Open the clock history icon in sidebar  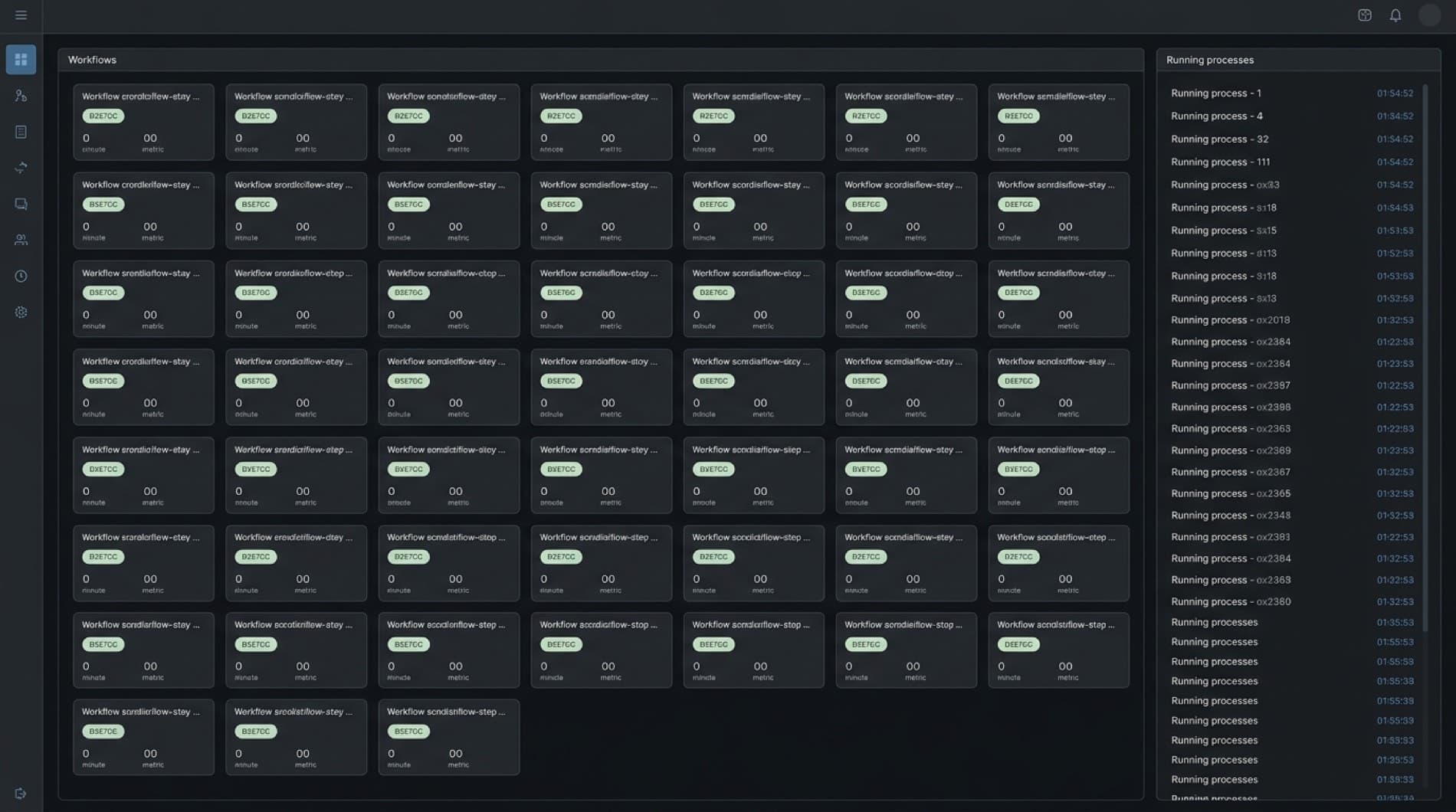21,276
